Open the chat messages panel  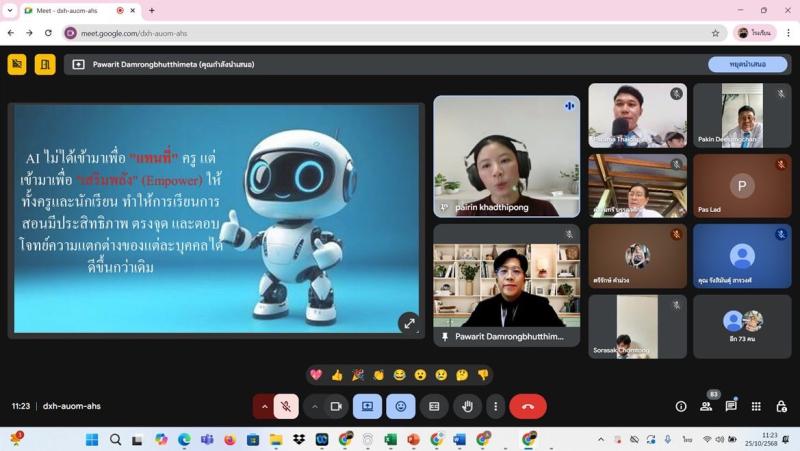pyautogui.click(x=731, y=406)
